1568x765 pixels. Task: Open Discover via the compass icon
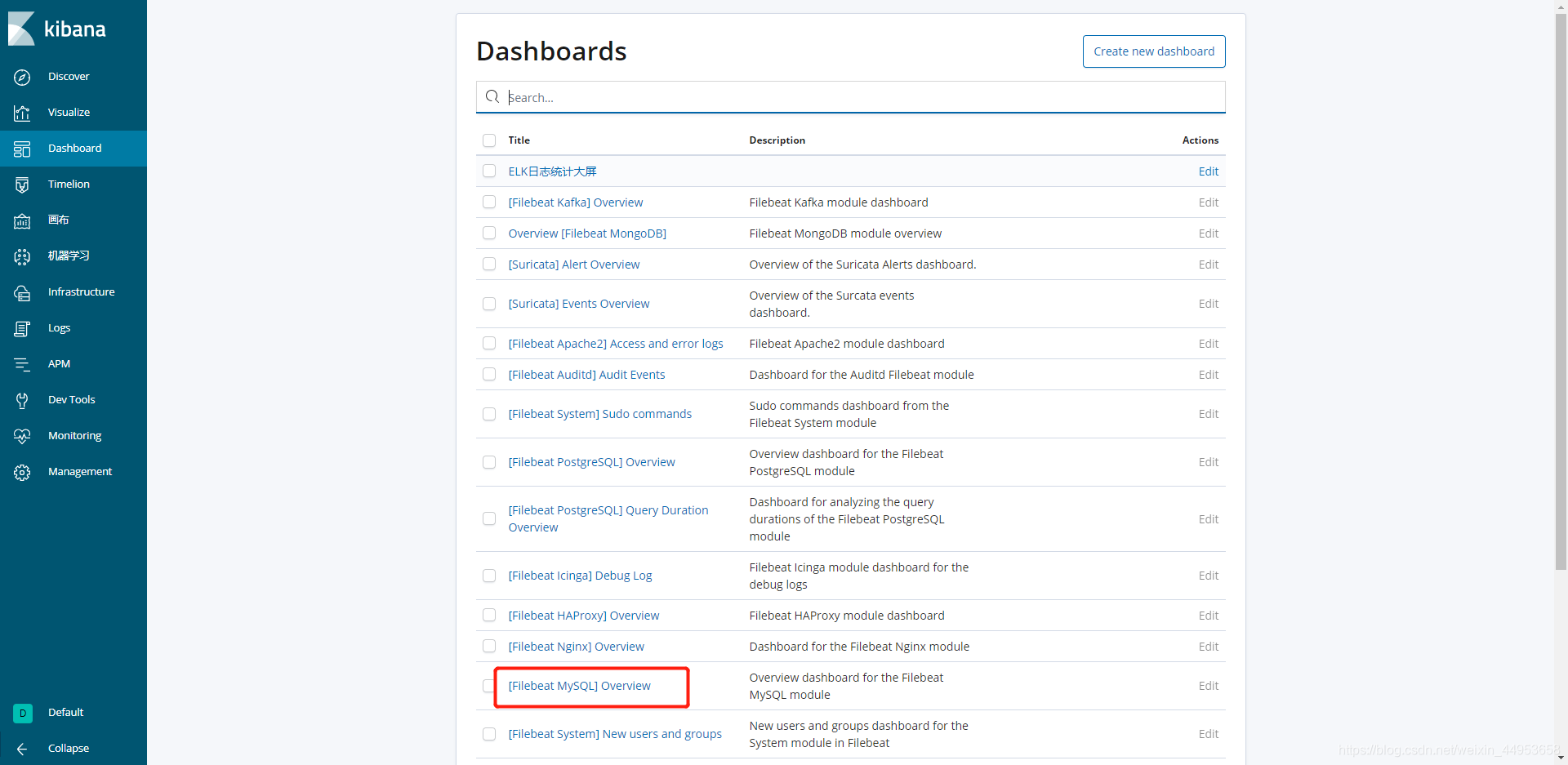click(x=22, y=77)
